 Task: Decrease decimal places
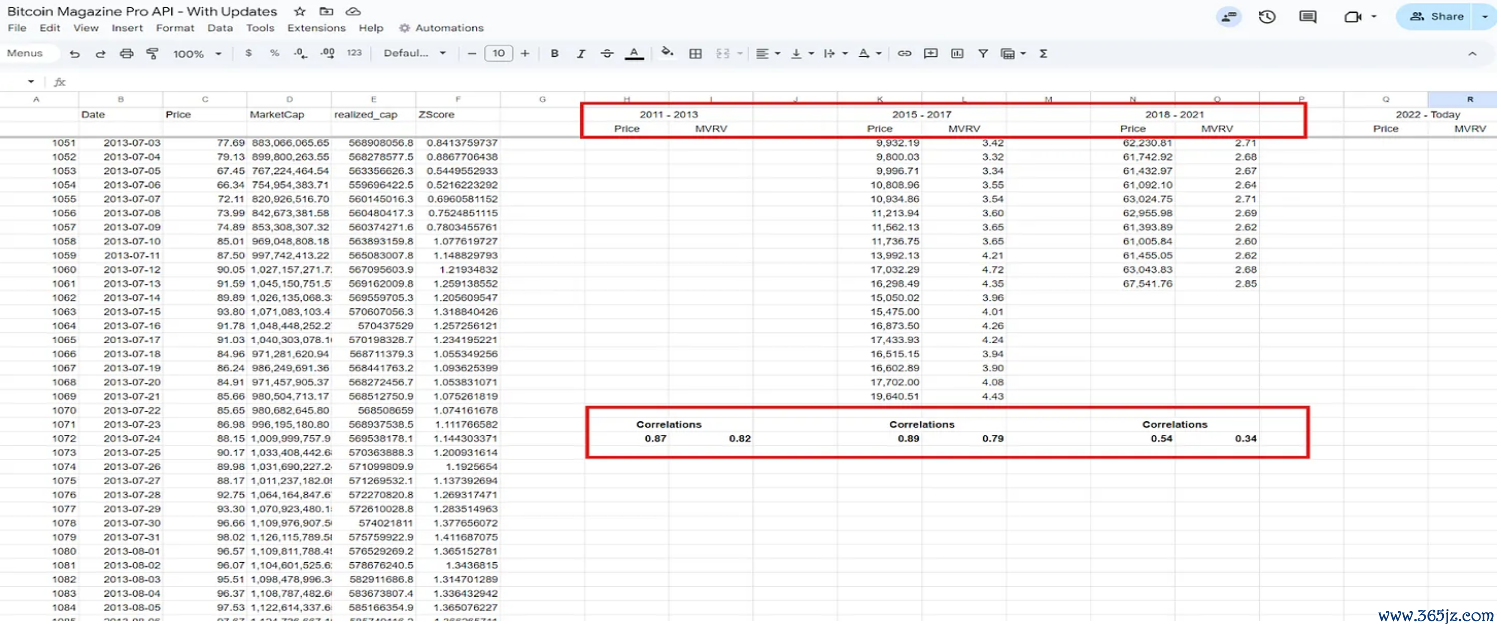pos(300,54)
